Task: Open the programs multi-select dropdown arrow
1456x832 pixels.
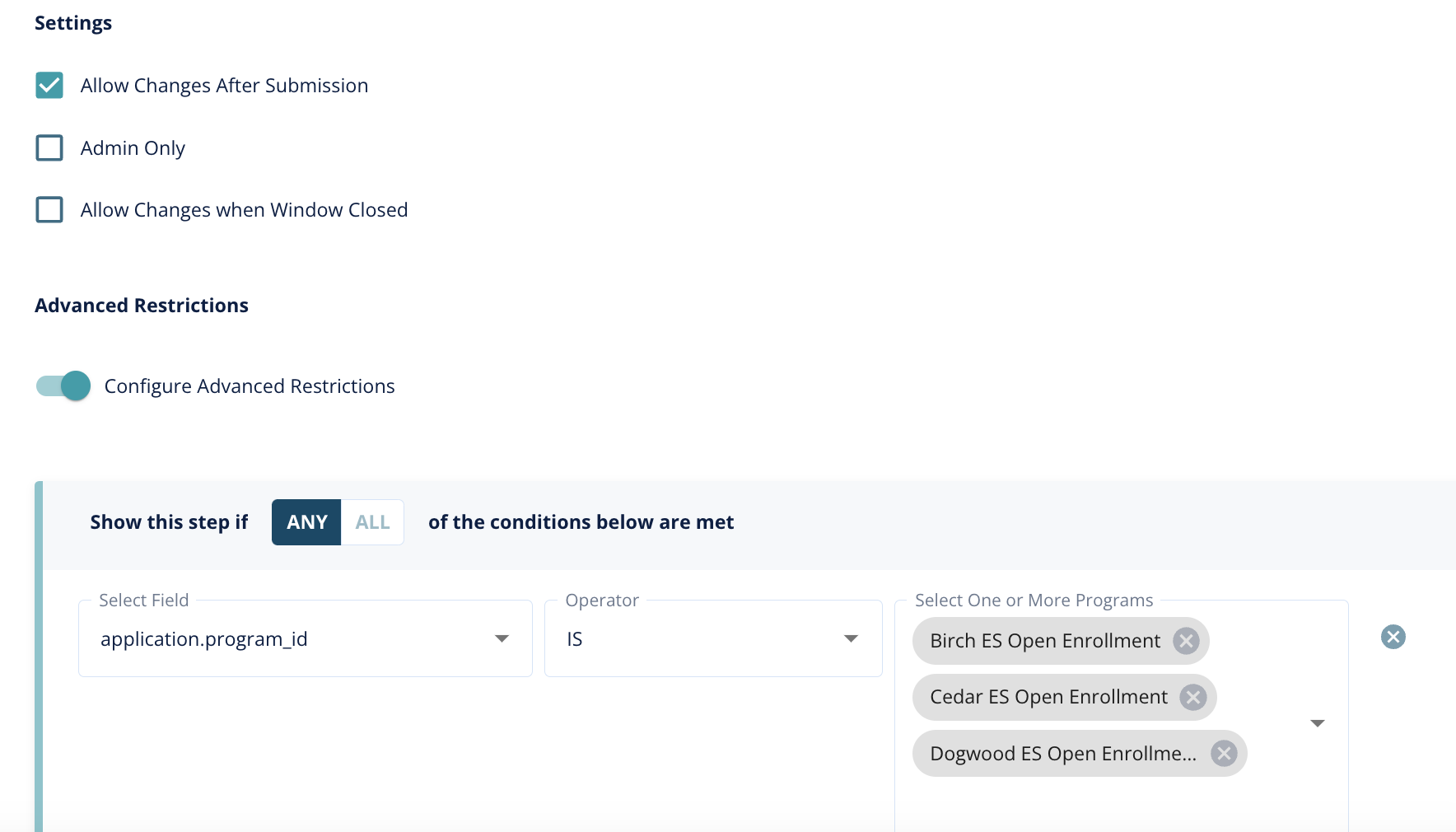Action: [1317, 723]
